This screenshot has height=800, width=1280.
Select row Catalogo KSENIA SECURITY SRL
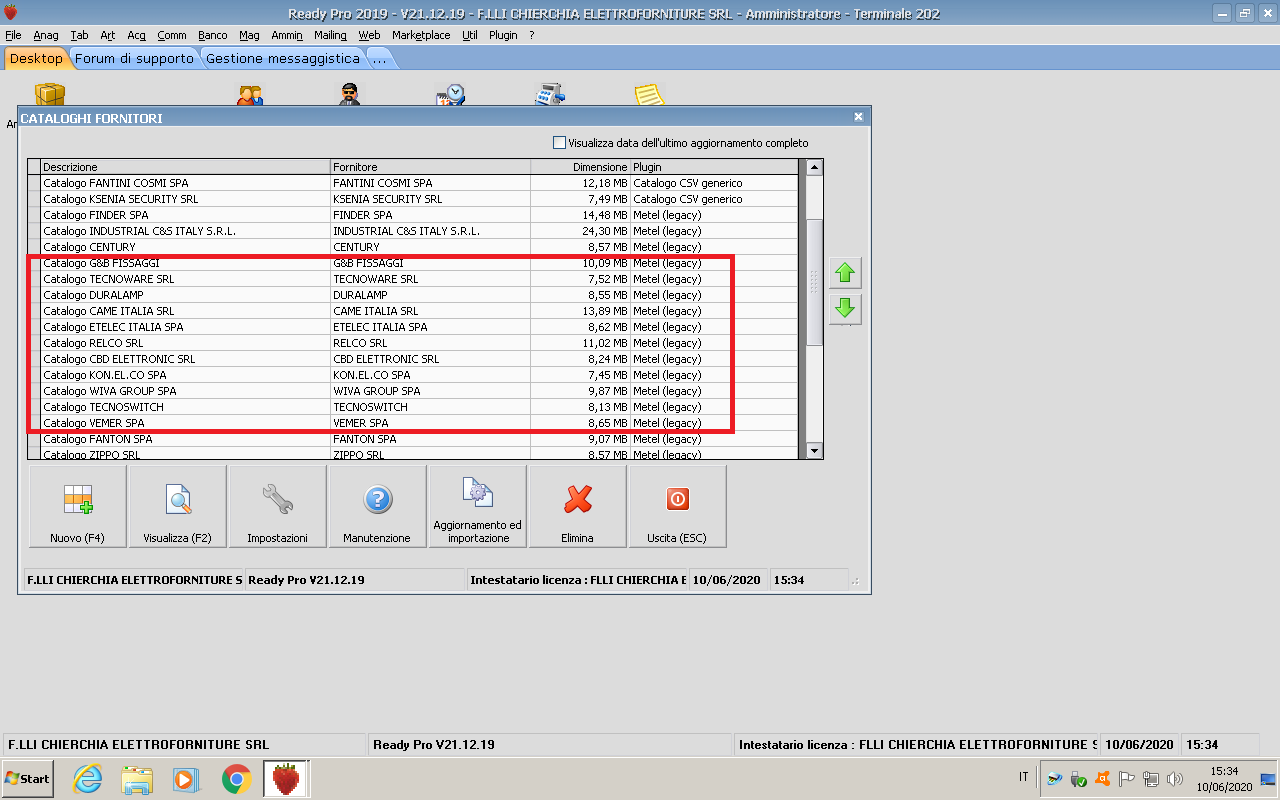(x=413, y=199)
